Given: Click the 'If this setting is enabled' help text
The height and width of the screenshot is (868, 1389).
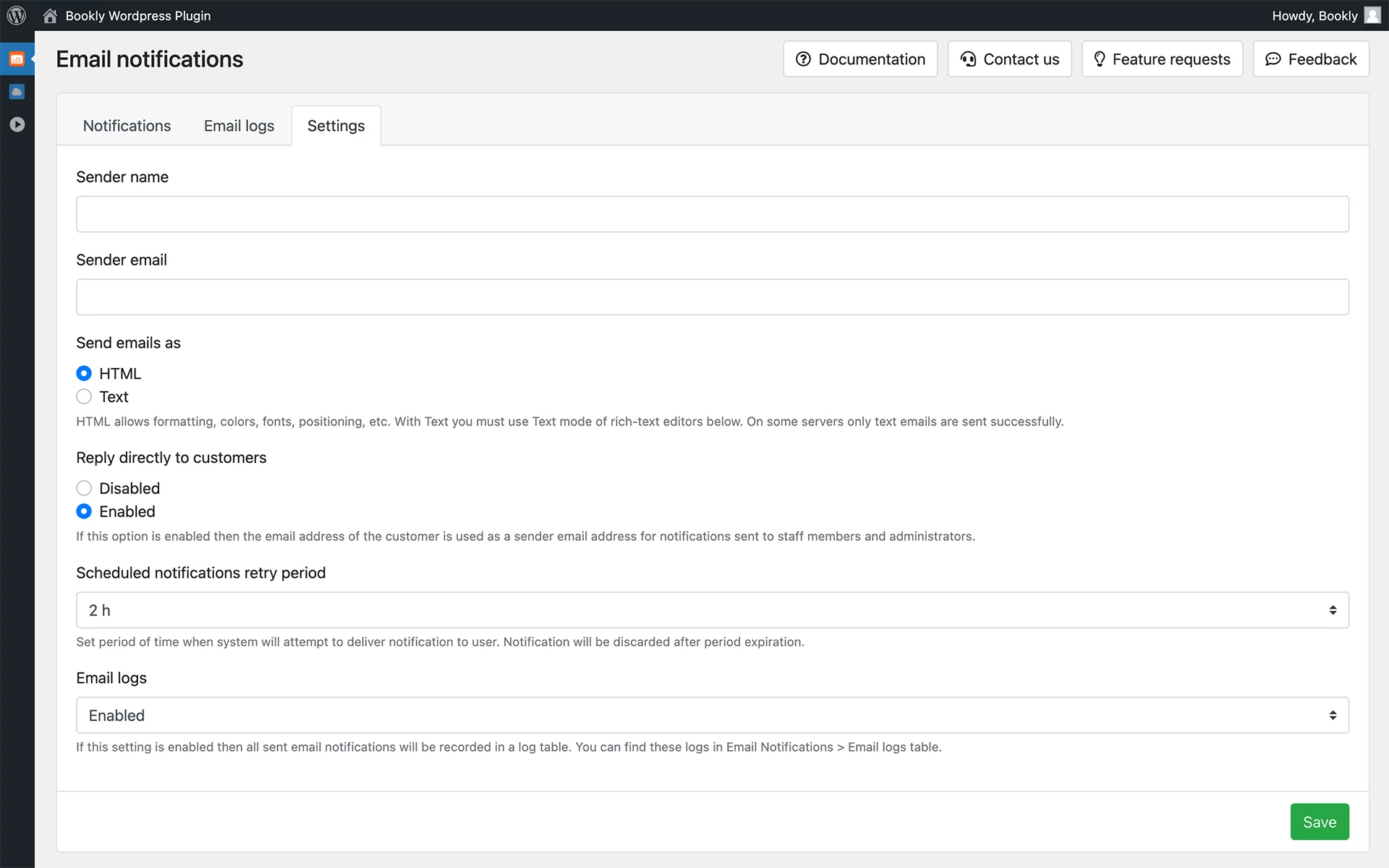Looking at the screenshot, I should (x=509, y=747).
